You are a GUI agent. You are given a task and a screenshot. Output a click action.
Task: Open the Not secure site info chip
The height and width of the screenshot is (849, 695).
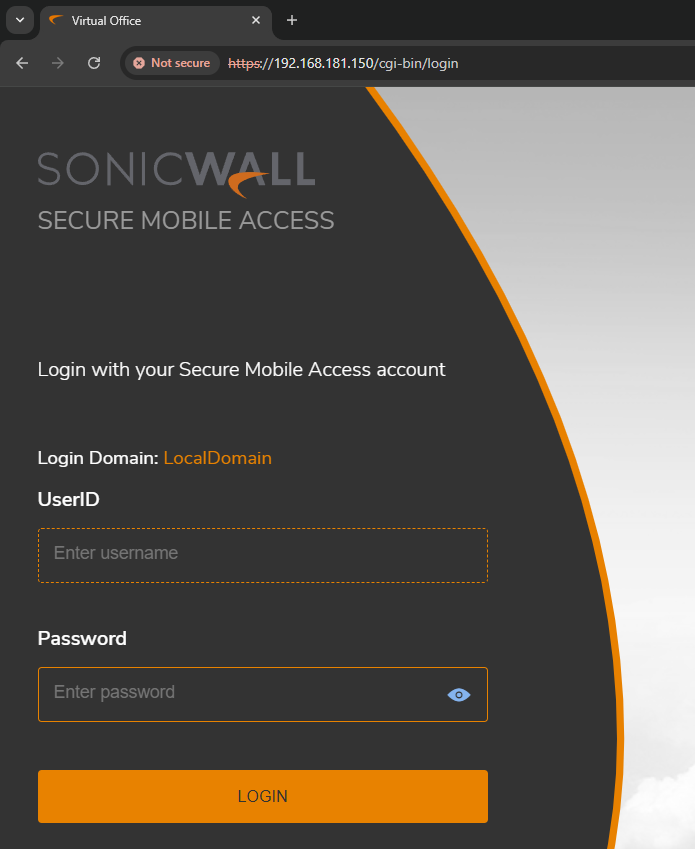[x=171, y=63]
